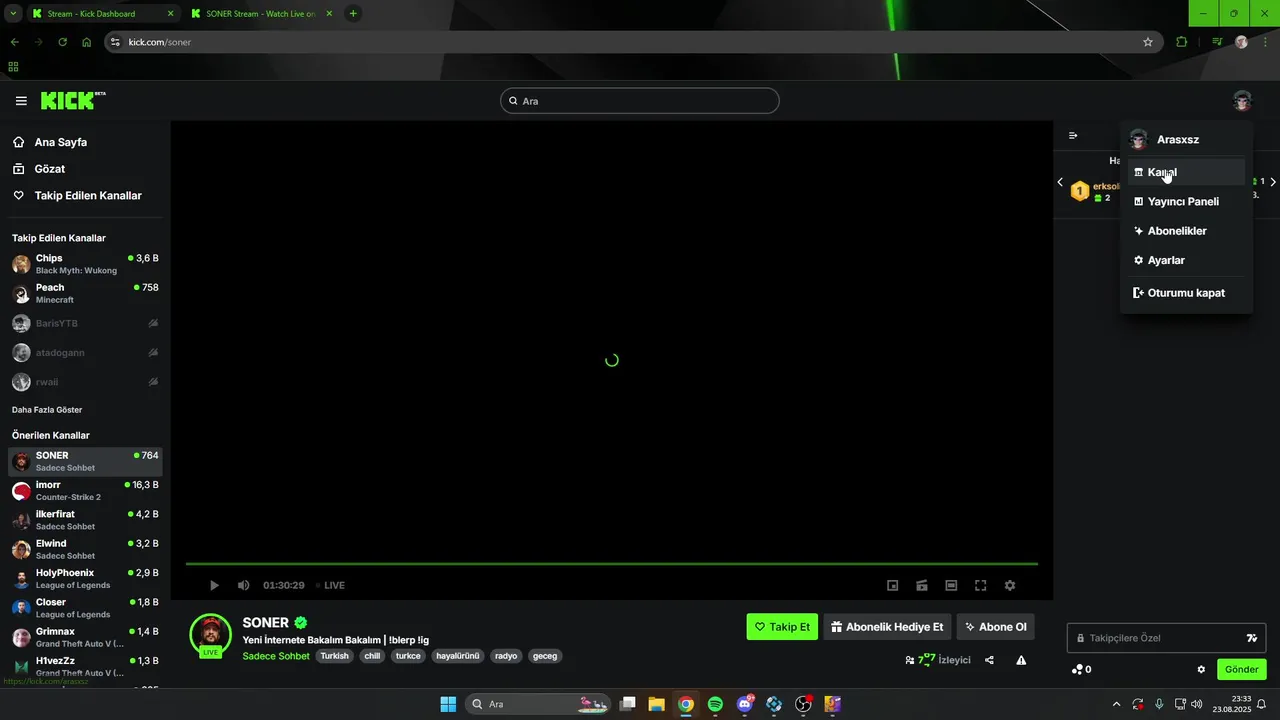Screen dimensions: 1280x720
Task: Collapse the chat panel with the arrow icon
Action: 1073,136
